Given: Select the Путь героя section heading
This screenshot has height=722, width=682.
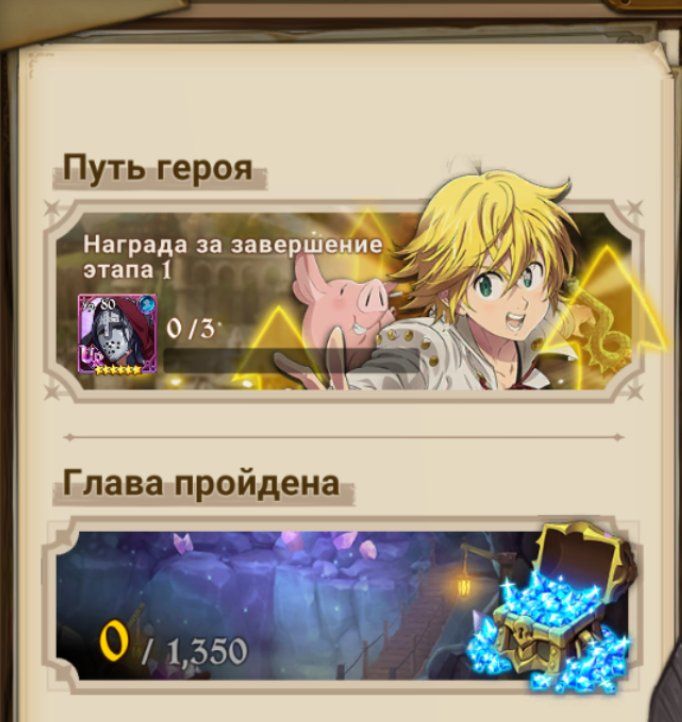Looking at the screenshot, I should [157, 169].
